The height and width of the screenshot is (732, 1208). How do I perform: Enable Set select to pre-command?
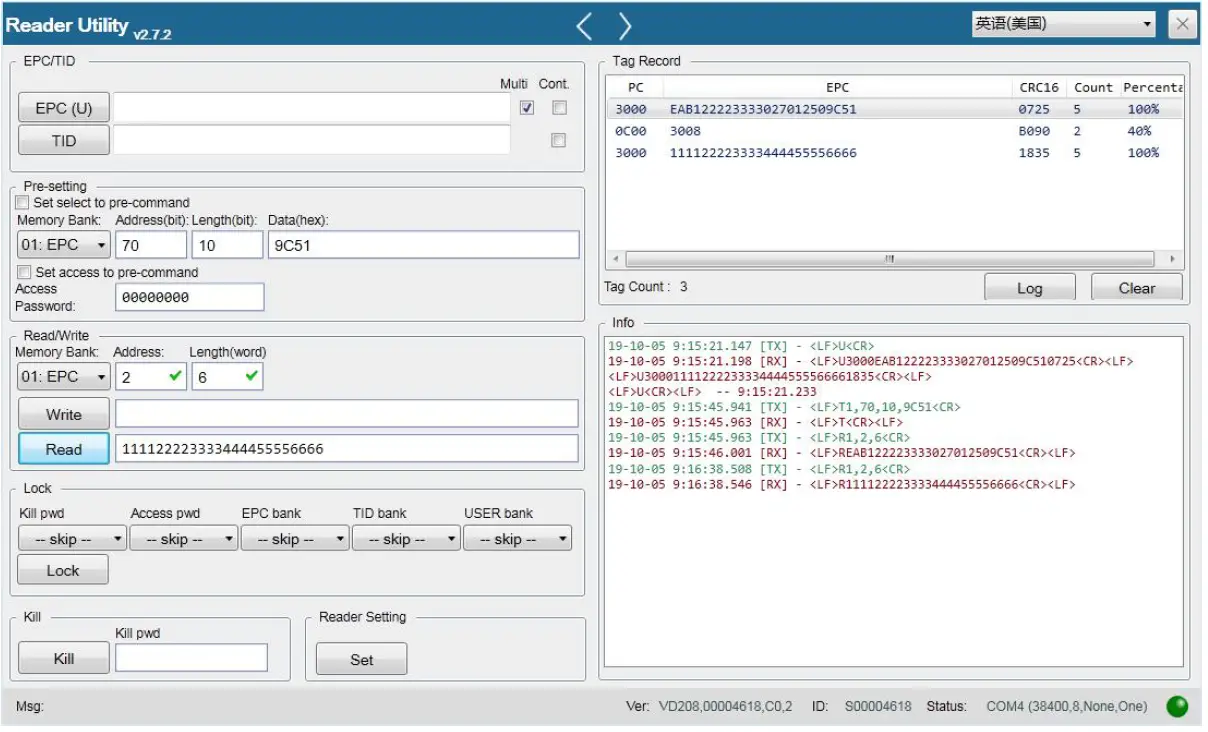[23, 202]
